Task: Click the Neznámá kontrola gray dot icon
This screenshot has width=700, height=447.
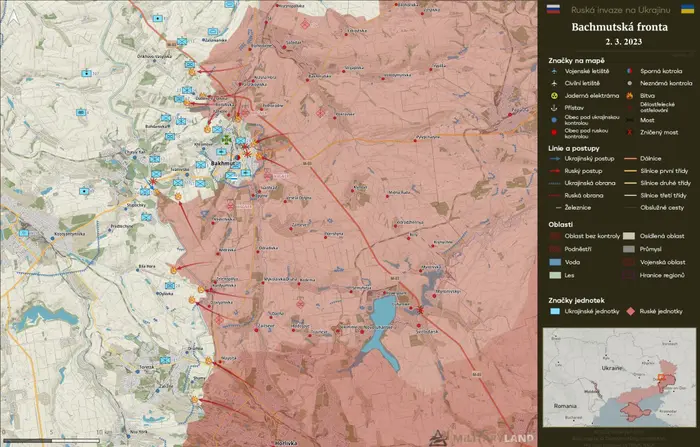Action: (629, 83)
